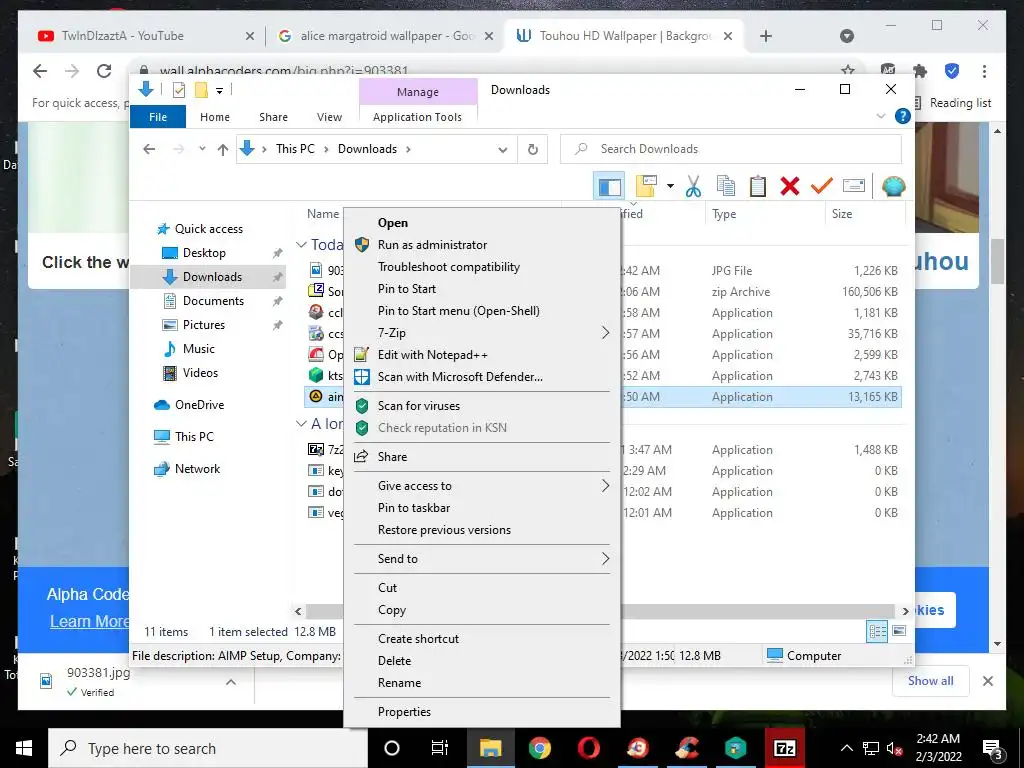Open recent locations dropdown in Explorer

[202, 149]
